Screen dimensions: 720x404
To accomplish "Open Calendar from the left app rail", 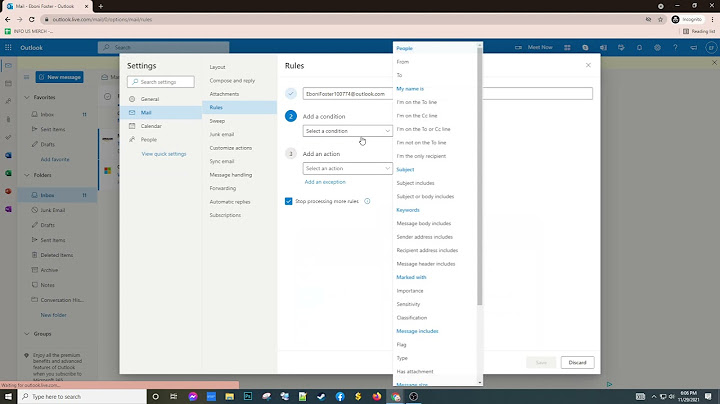I will pos(8,83).
